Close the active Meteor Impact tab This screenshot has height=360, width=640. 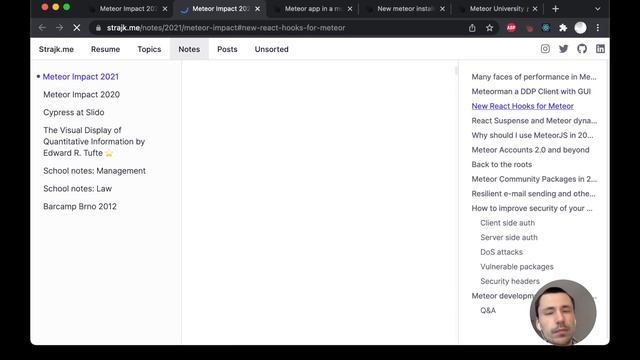(x=258, y=9)
